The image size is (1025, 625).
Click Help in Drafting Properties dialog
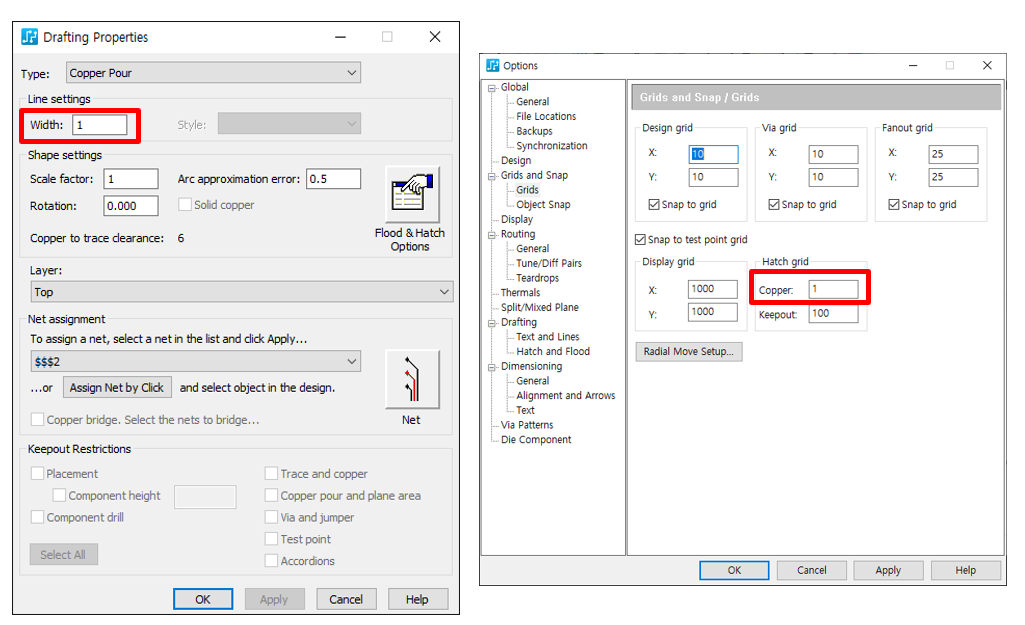417,599
